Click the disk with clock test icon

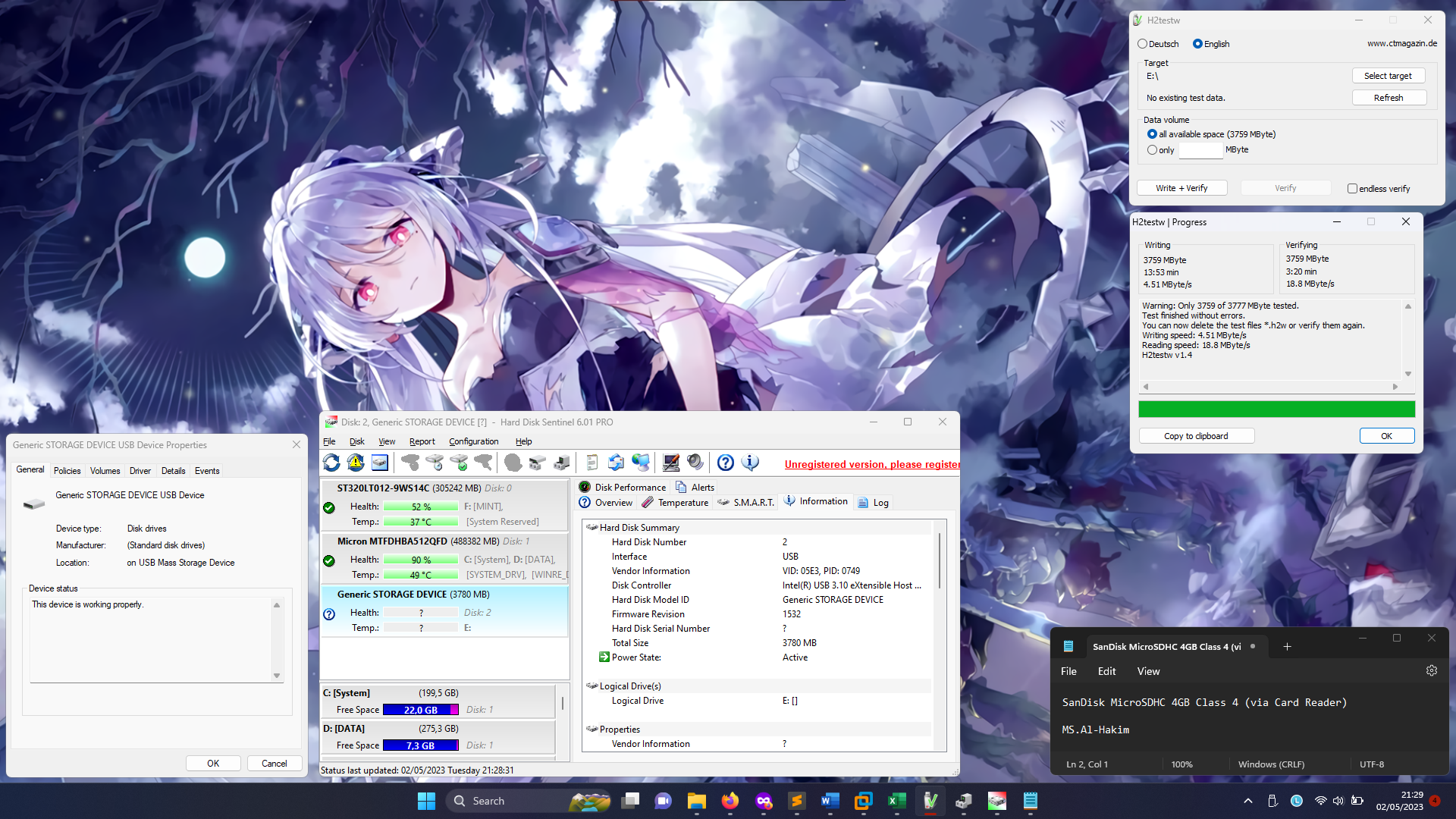click(x=435, y=462)
